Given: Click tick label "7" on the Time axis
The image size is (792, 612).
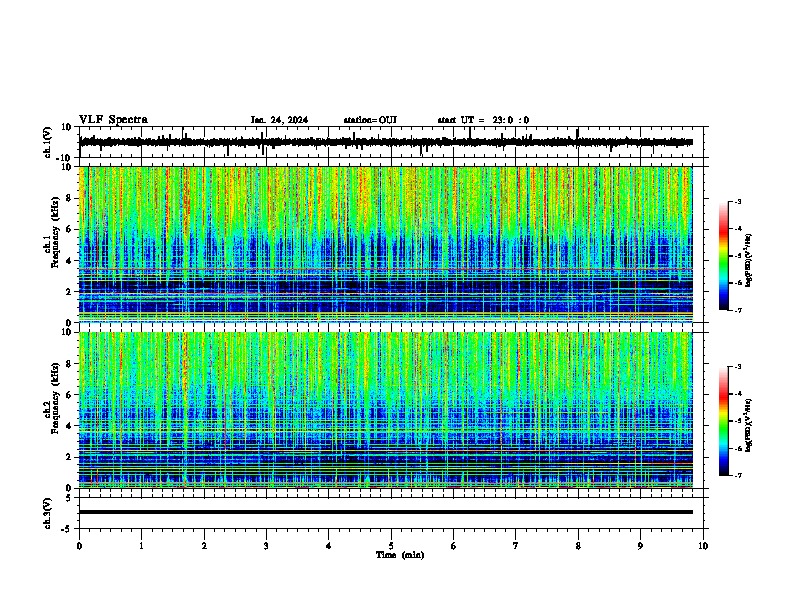Looking at the screenshot, I should 516,546.
